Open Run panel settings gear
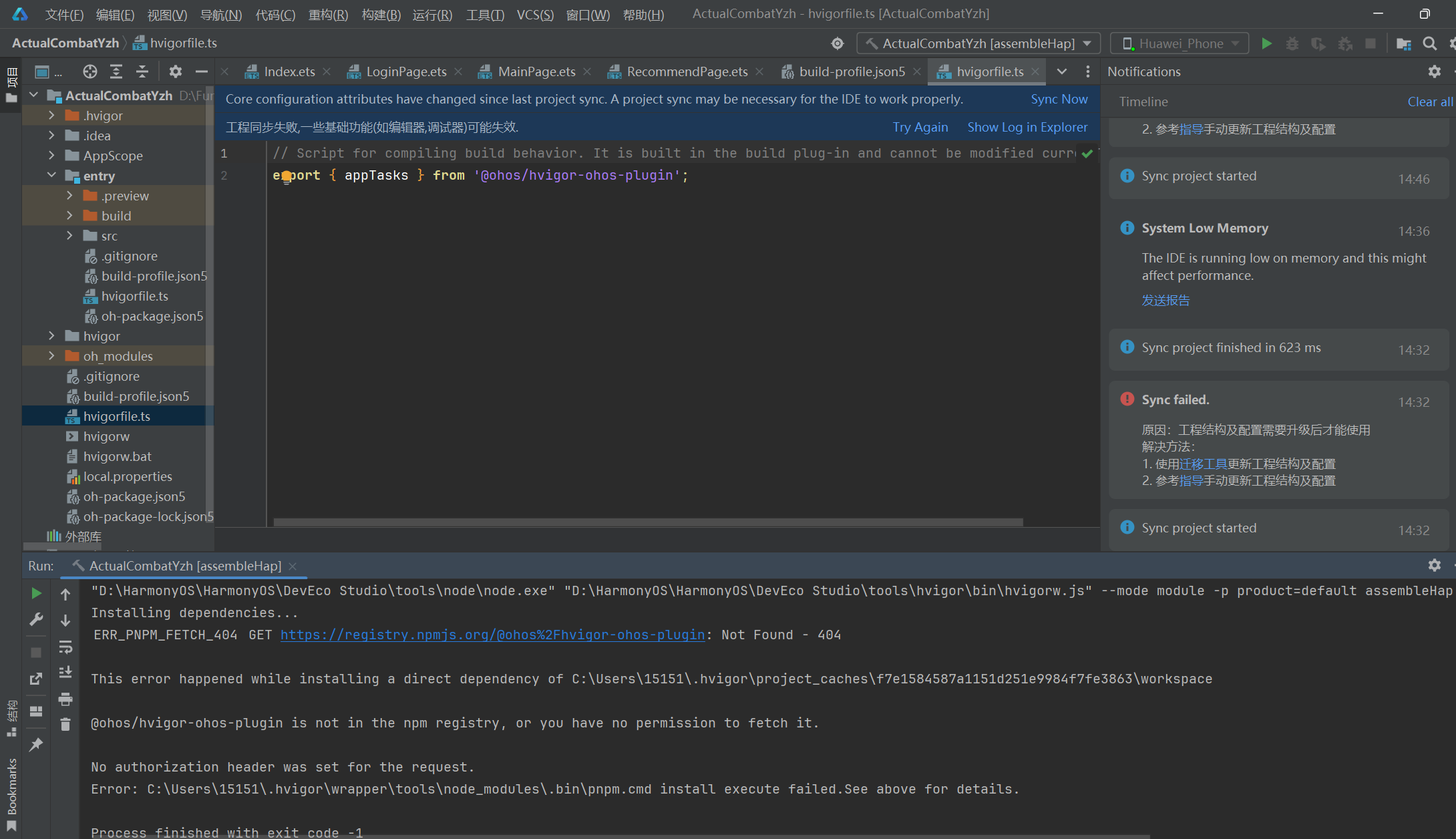 click(x=1434, y=565)
